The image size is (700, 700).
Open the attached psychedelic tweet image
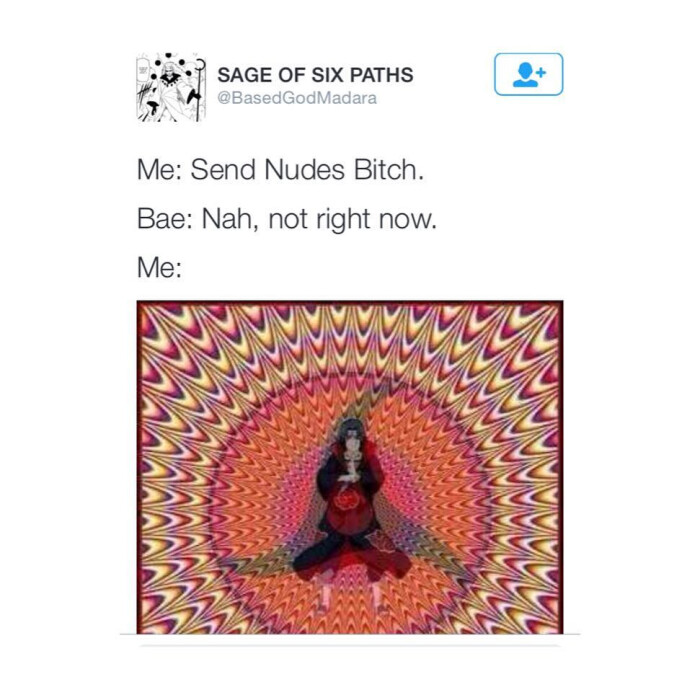(350, 467)
